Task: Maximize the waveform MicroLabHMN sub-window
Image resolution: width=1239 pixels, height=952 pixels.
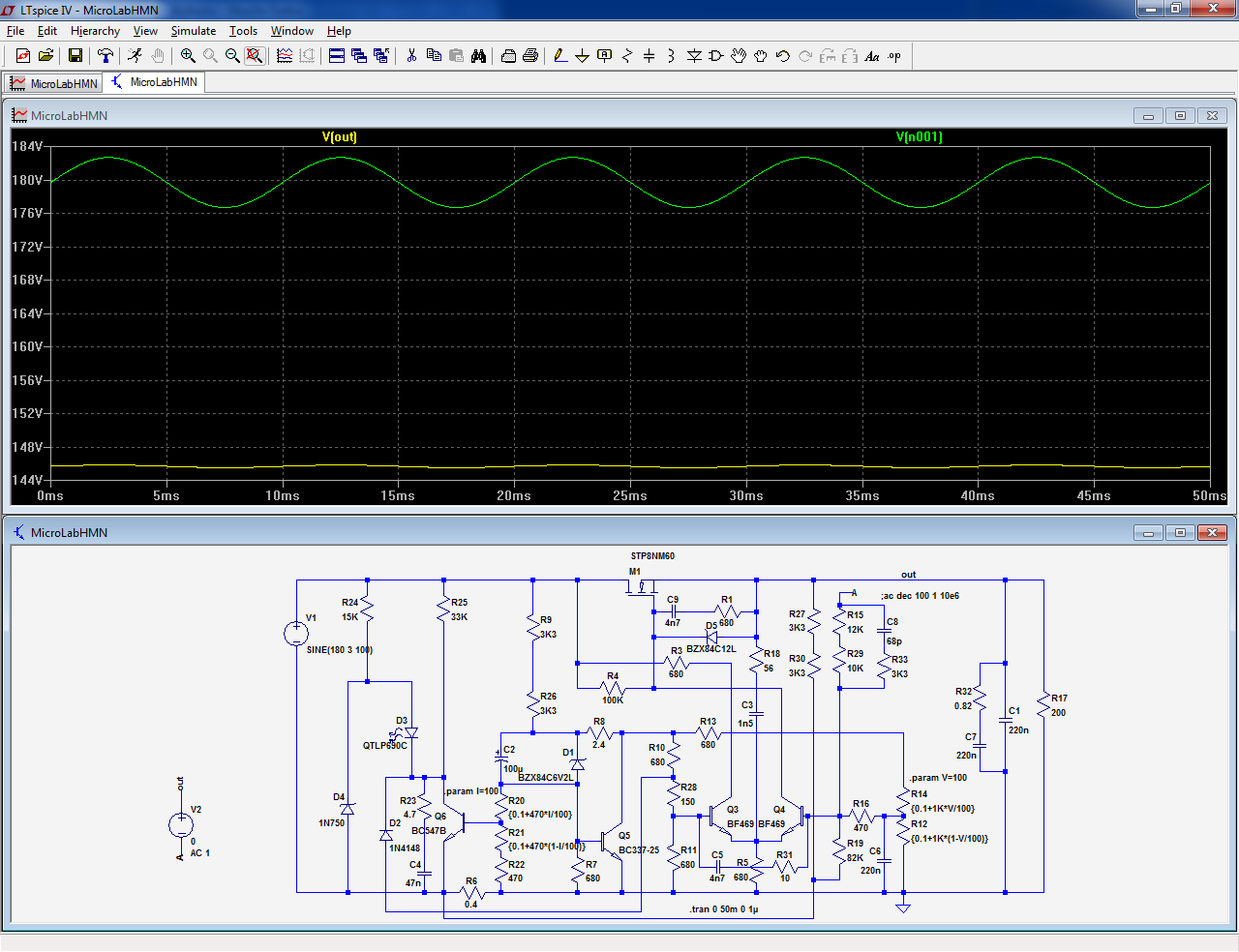Action: click(x=1180, y=116)
